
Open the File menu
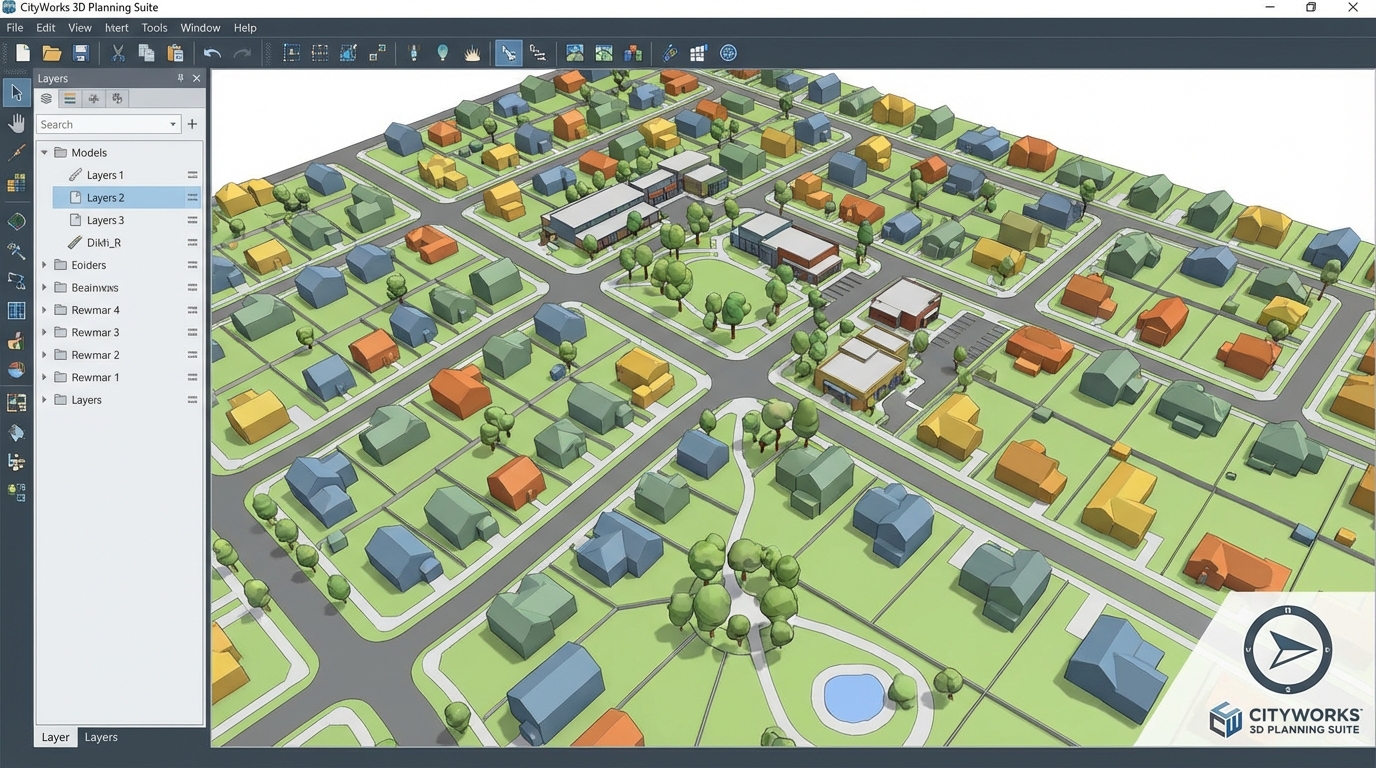pyautogui.click(x=14, y=27)
